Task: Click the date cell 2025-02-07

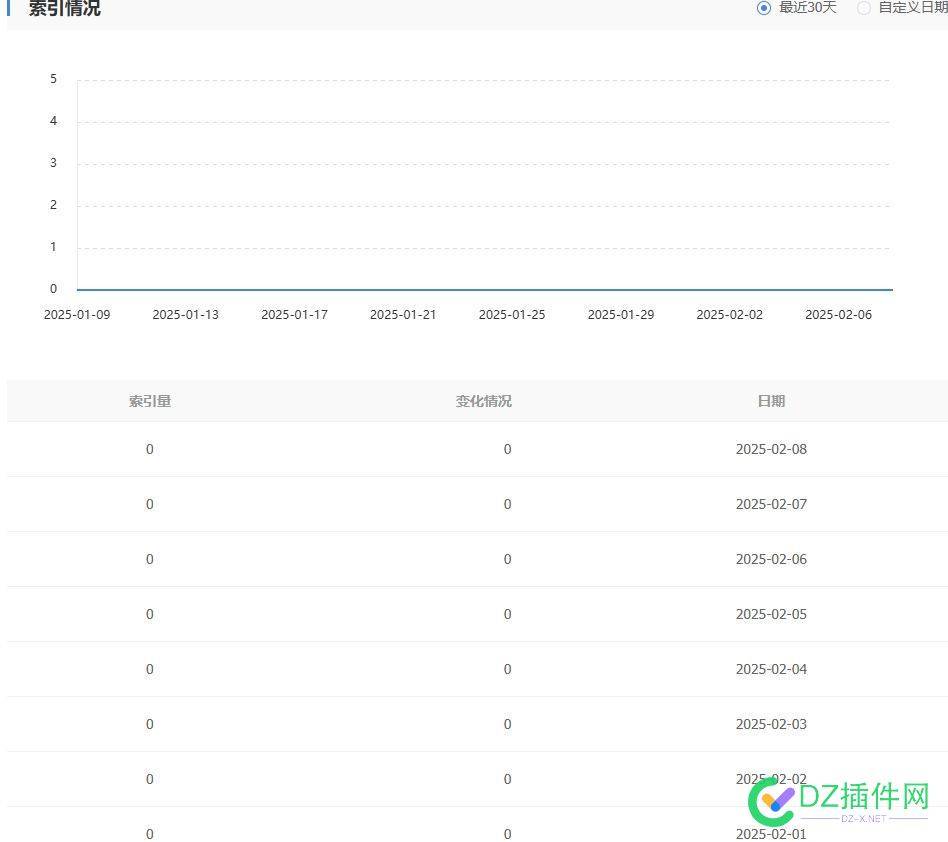Action: [x=771, y=504]
